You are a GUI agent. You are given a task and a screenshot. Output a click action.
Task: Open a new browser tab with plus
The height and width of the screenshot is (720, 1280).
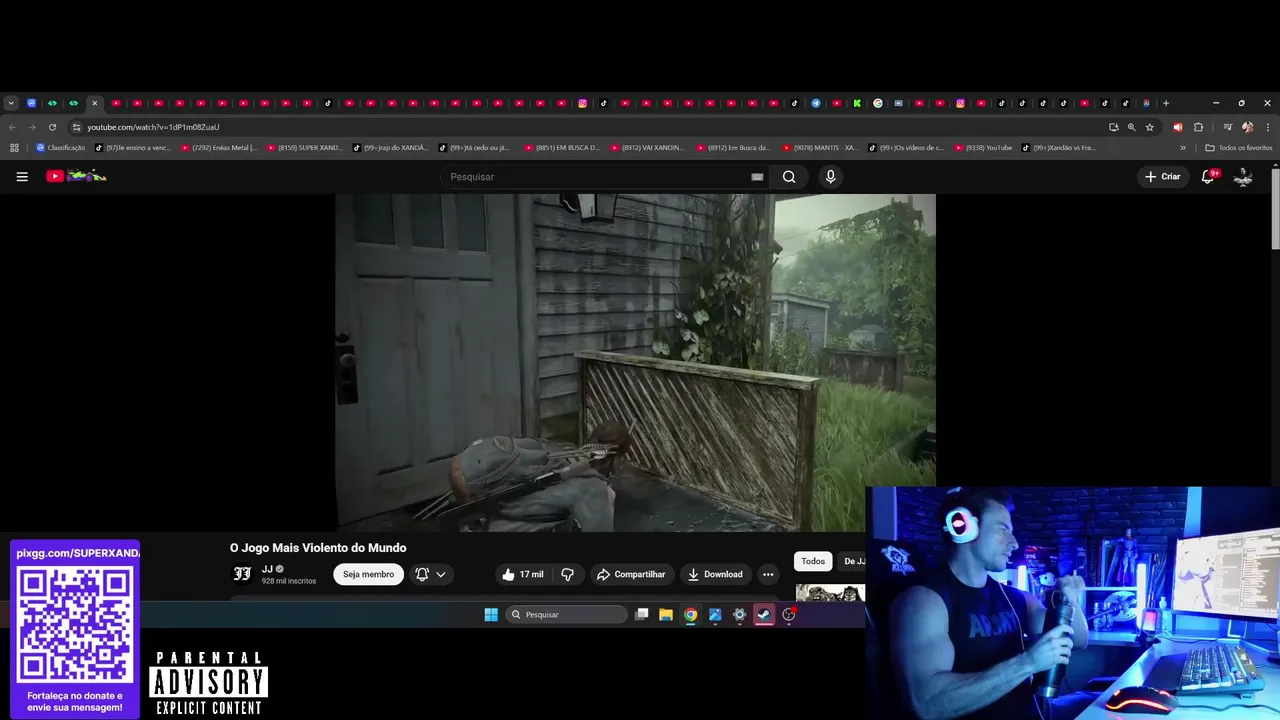(x=1166, y=103)
